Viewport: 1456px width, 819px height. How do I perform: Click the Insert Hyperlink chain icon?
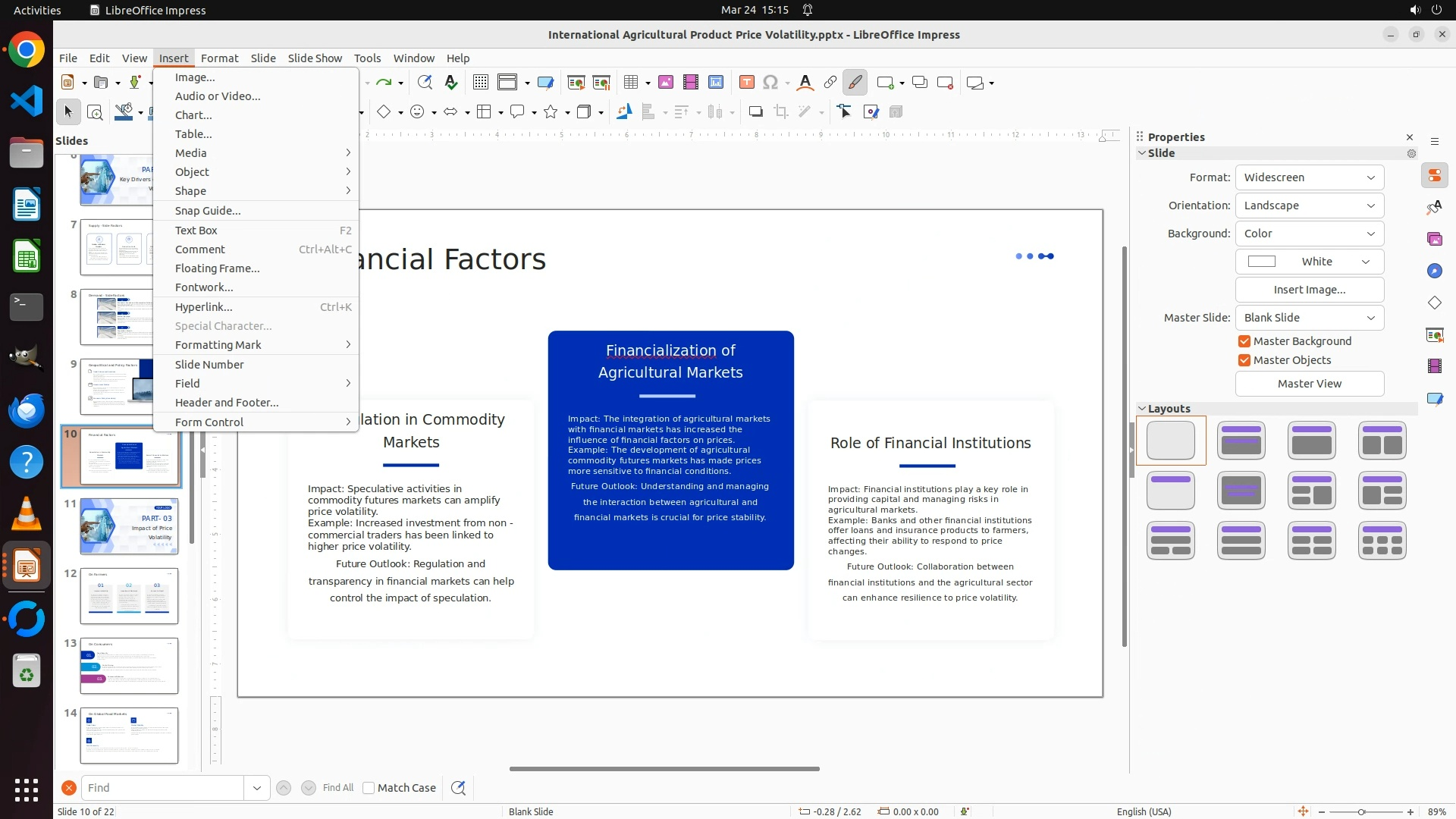[x=830, y=83]
